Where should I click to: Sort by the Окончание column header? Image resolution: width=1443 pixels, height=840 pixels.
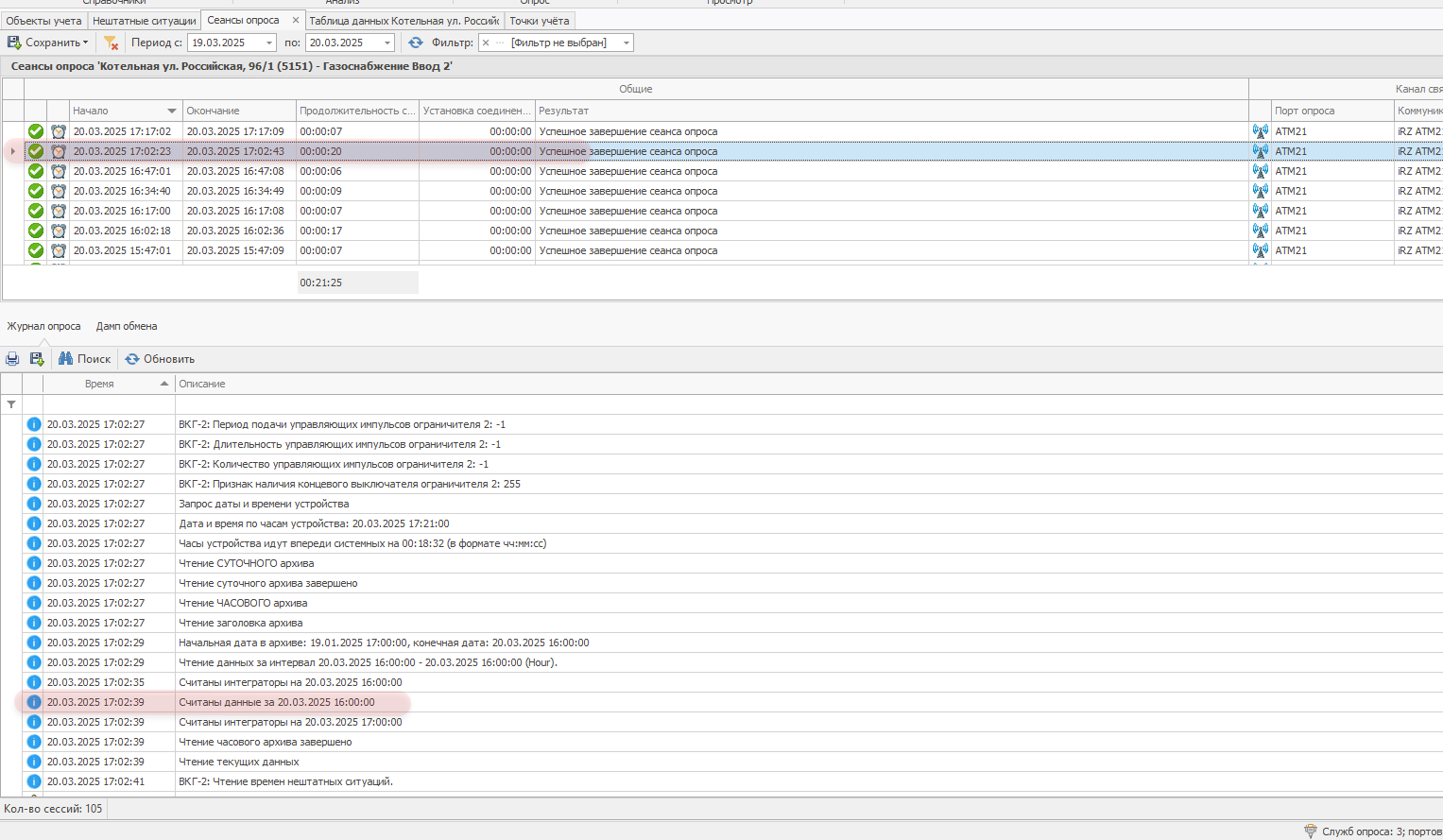click(x=239, y=111)
